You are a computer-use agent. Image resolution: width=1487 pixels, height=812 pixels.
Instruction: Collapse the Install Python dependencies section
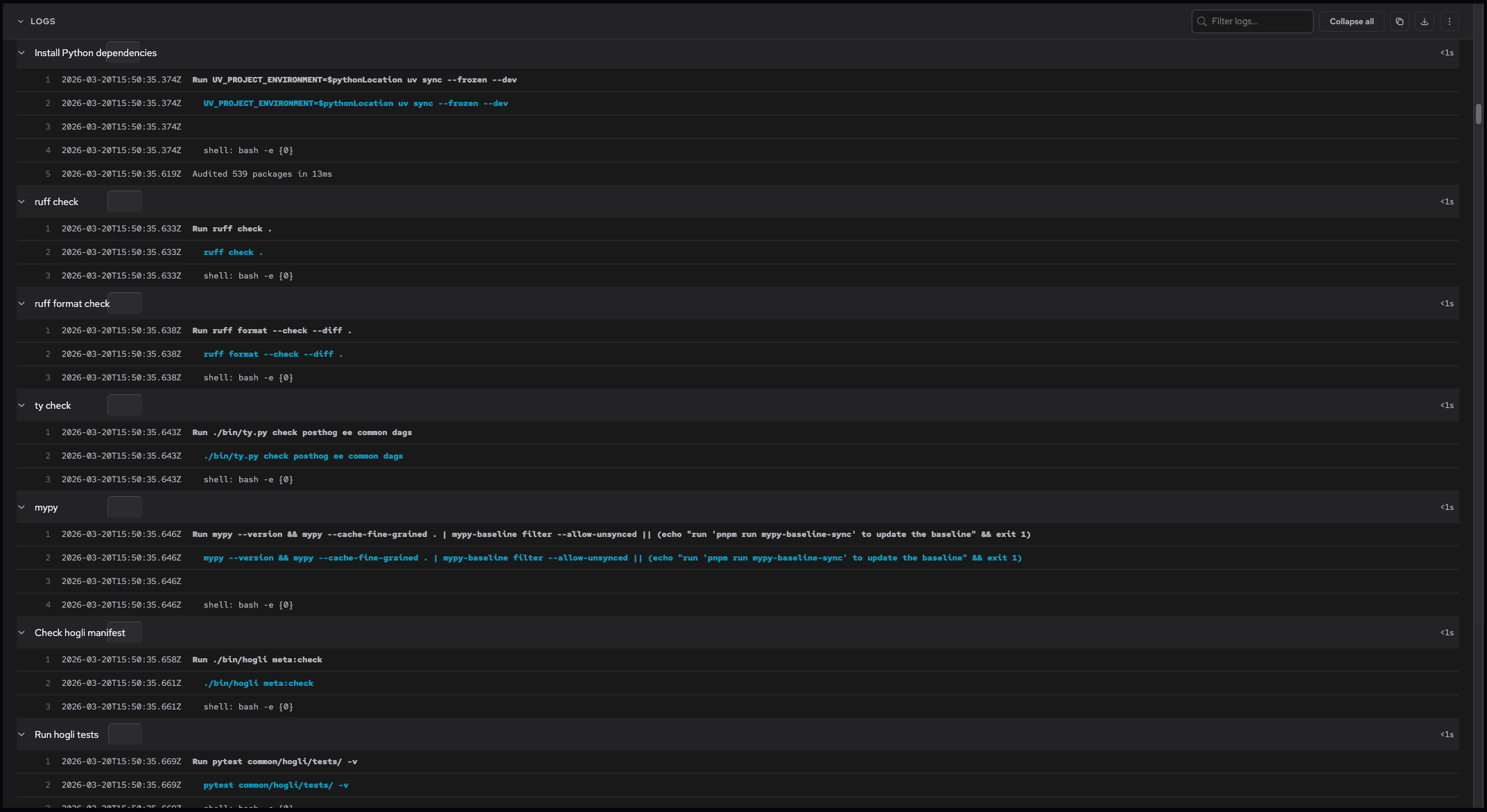pyautogui.click(x=21, y=53)
